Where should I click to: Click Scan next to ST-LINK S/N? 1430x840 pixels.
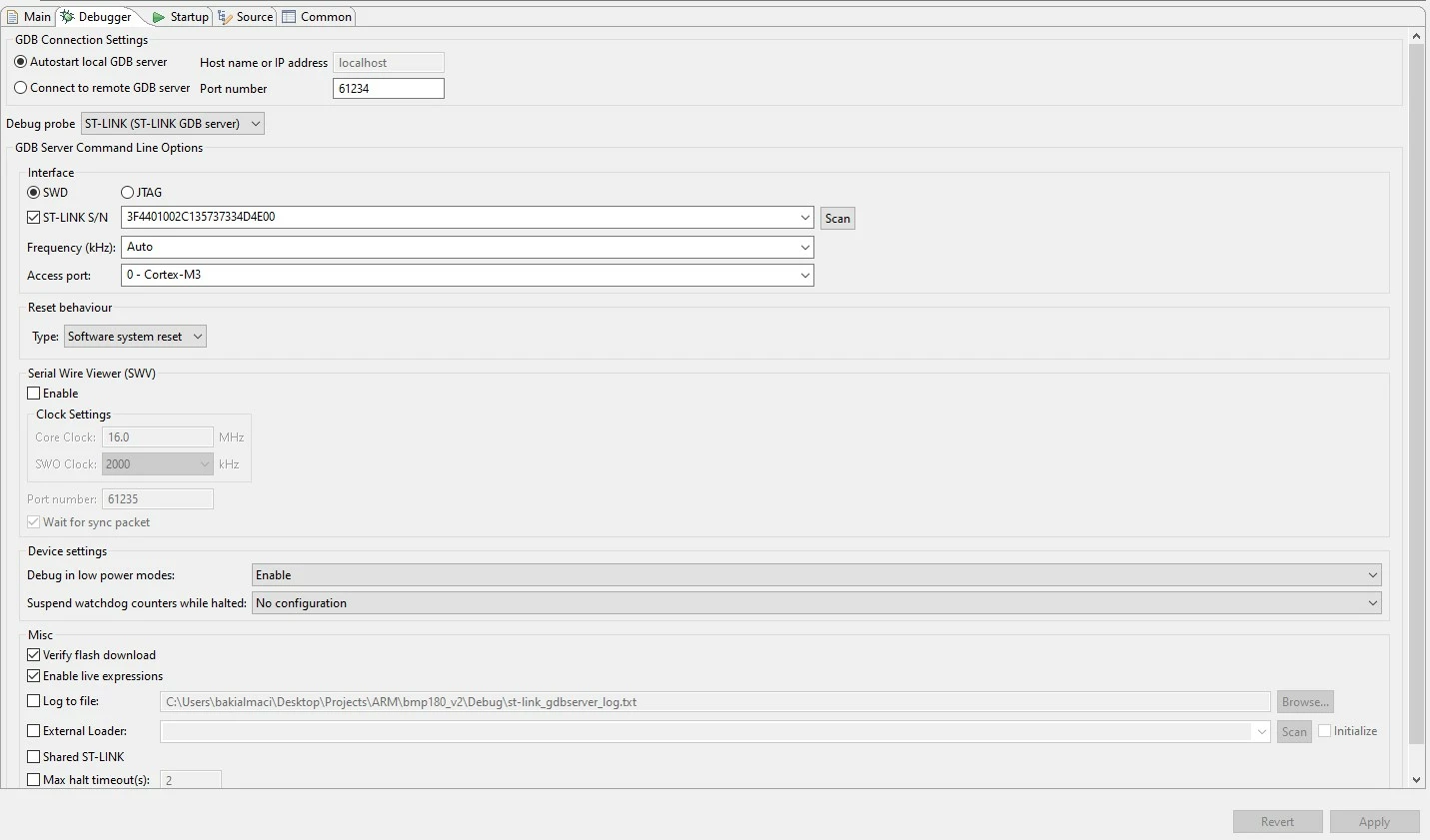click(837, 219)
